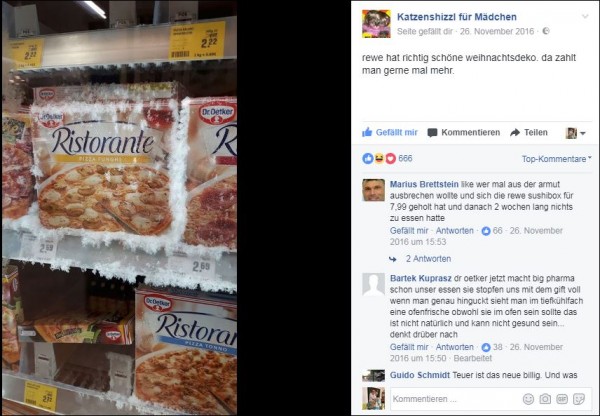Open the profile selector dropdown beside Teilen
This screenshot has height=416, width=600.
(x=576, y=133)
